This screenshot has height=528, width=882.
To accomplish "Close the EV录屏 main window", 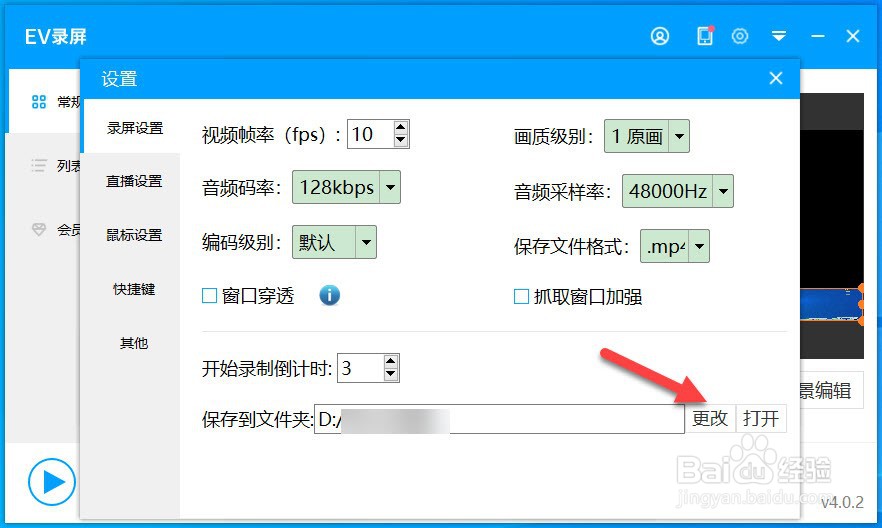I will tap(853, 36).
